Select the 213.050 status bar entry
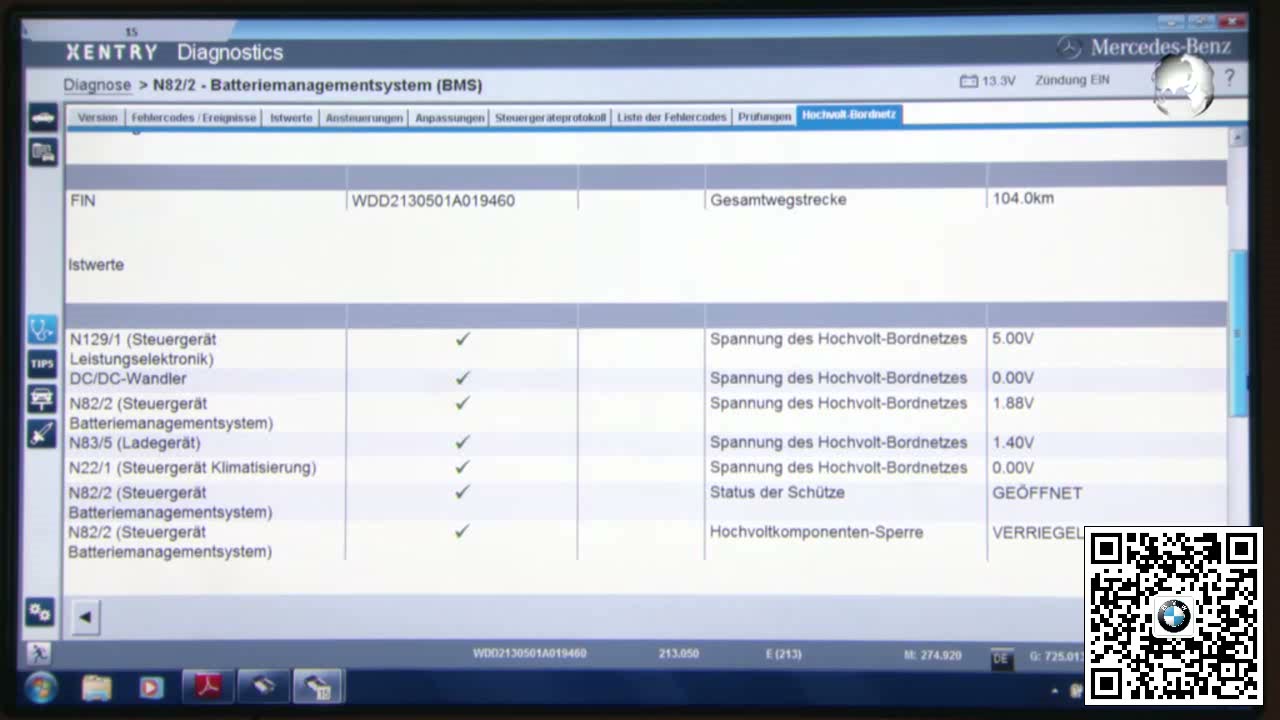This screenshot has width=1280, height=720. (679, 654)
